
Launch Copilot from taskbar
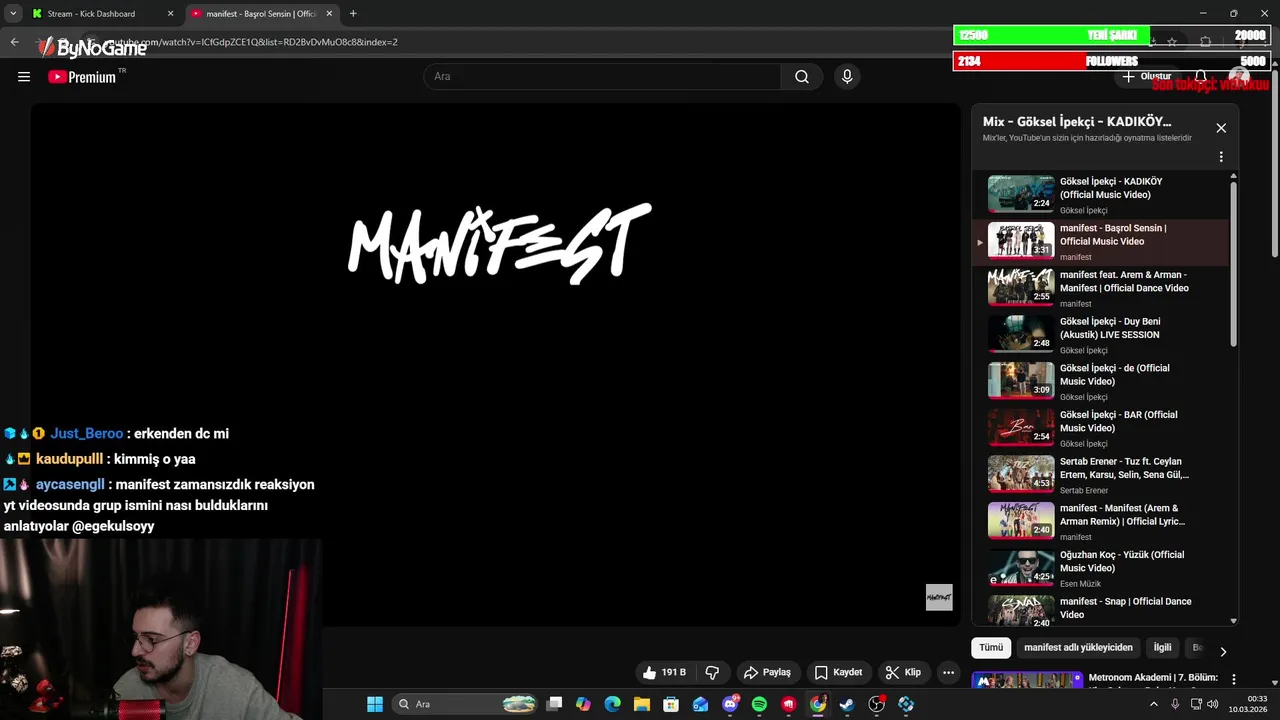(x=584, y=704)
